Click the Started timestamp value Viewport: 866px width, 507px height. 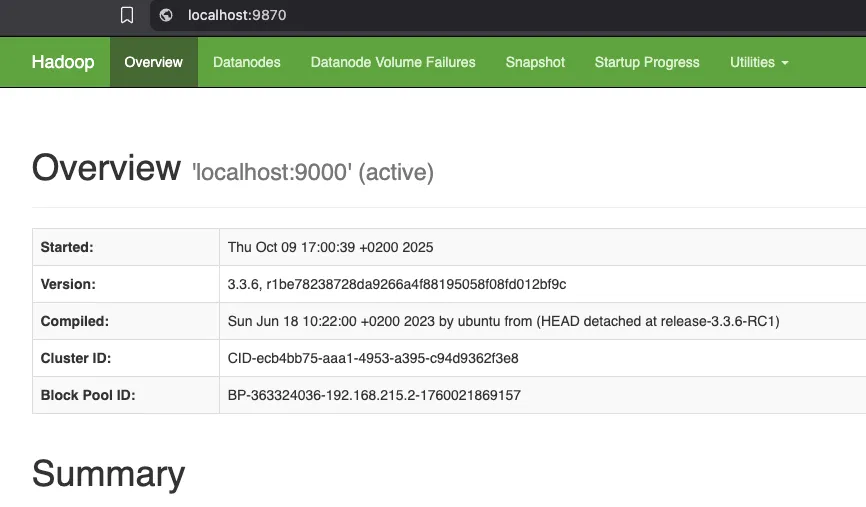click(330, 247)
